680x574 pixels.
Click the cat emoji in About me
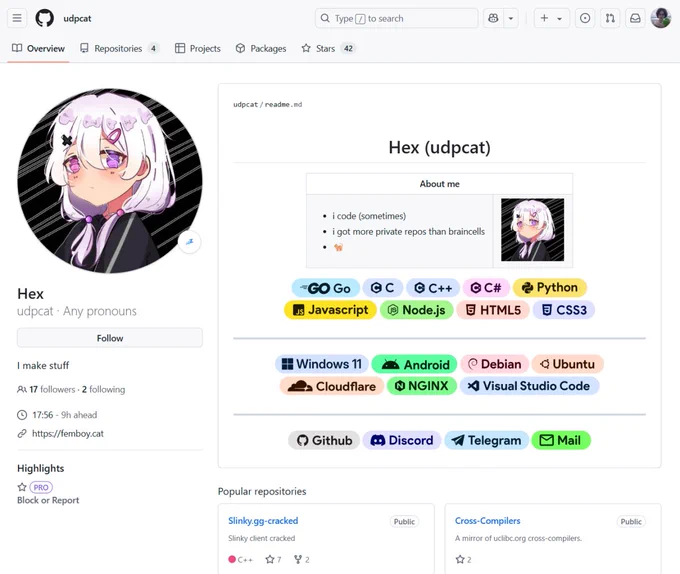pos(338,248)
